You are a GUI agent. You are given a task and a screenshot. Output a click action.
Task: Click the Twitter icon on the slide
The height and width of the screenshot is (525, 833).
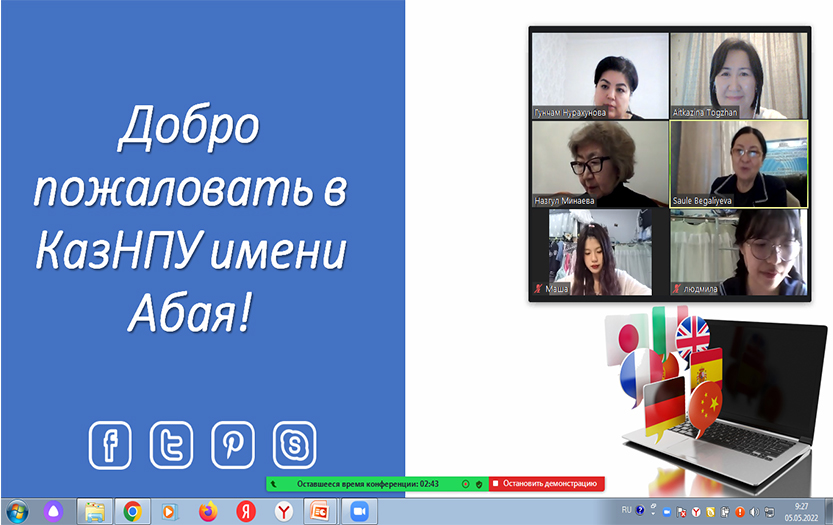tap(171, 445)
